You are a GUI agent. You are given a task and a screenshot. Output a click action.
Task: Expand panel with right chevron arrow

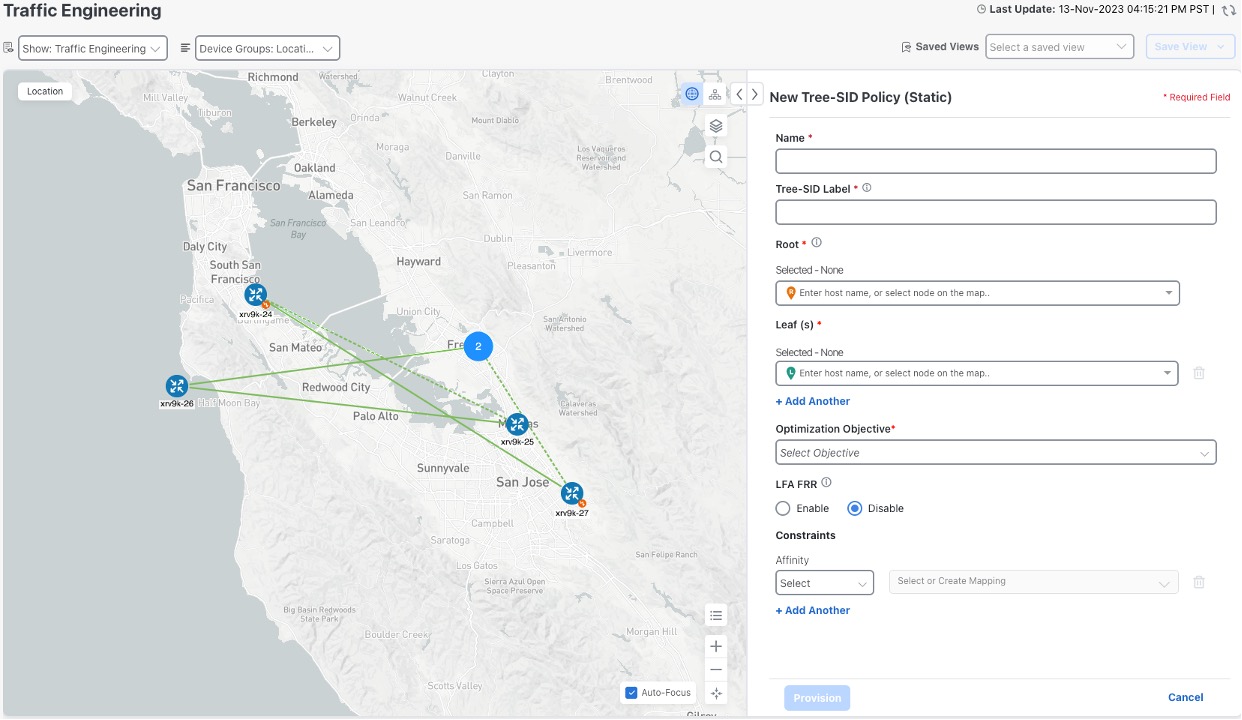[755, 94]
